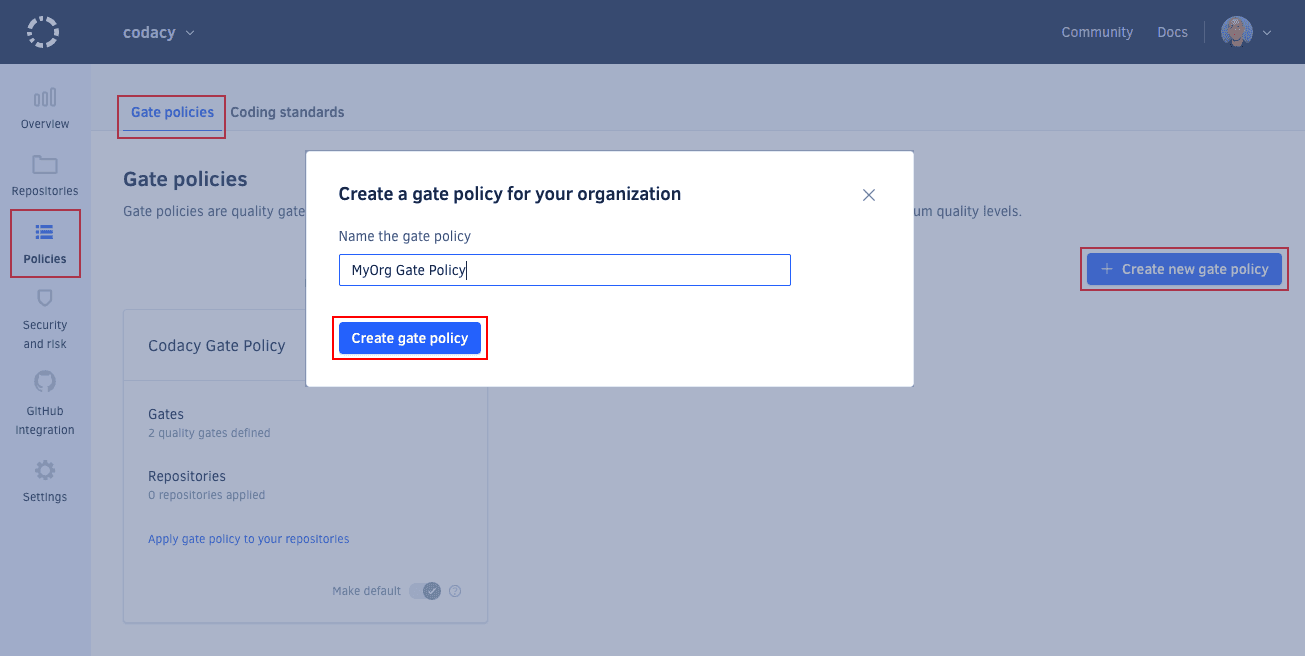
Task: Open organization Settings via gear icon
Action: (44, 482)
